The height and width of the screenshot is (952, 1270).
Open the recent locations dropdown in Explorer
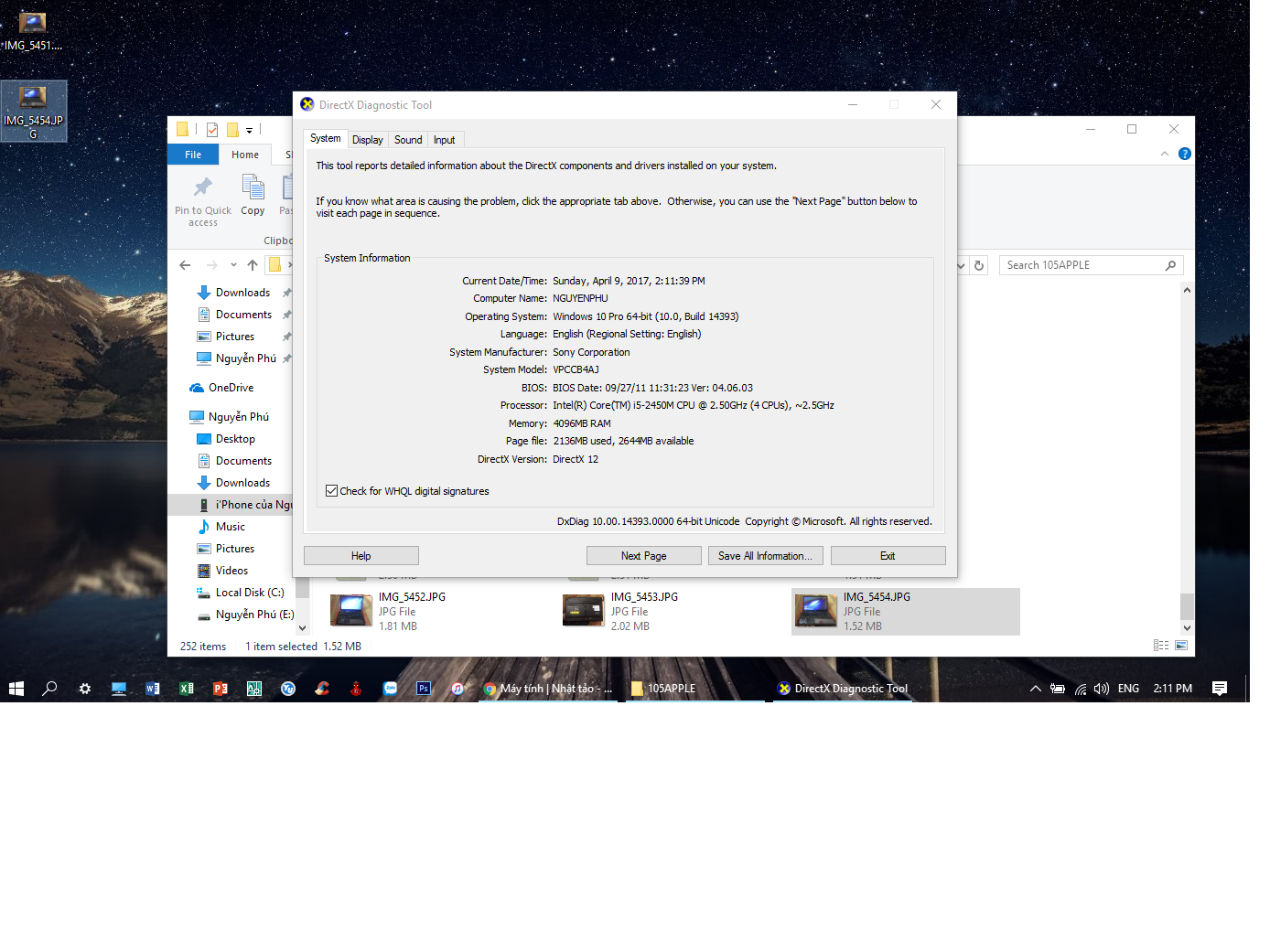(x=233, y=265)
